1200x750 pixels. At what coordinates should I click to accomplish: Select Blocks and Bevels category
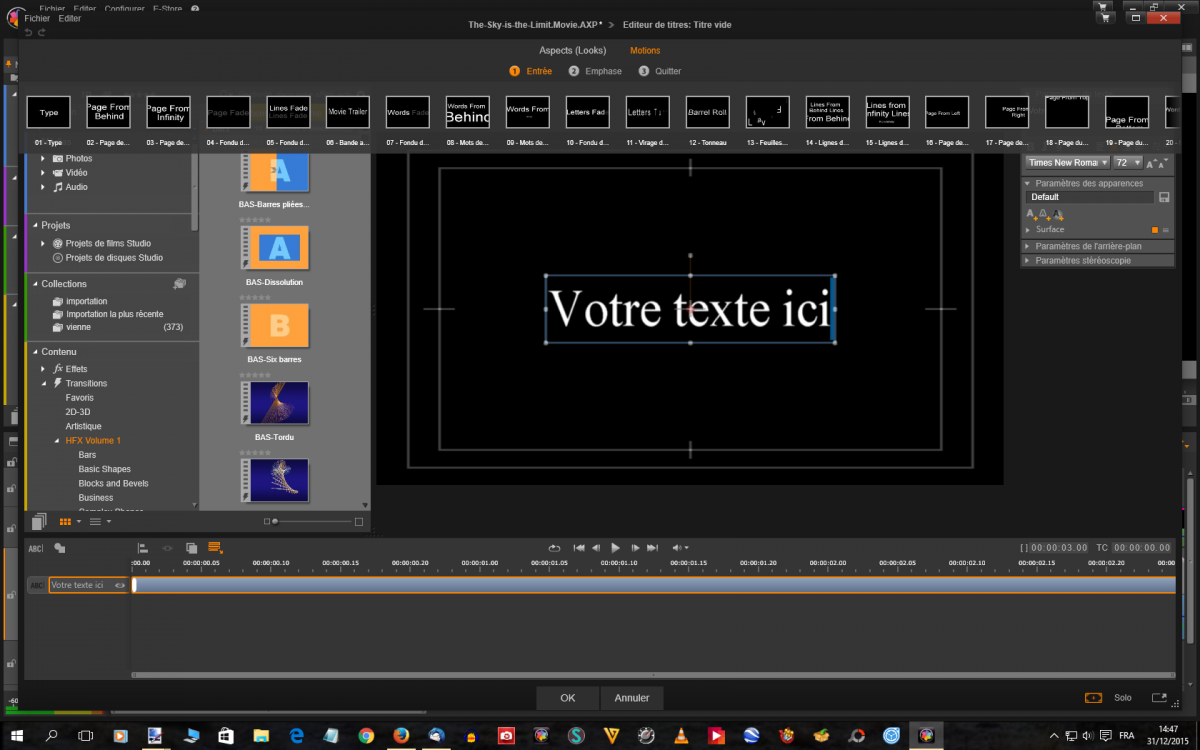pos(113,483)
